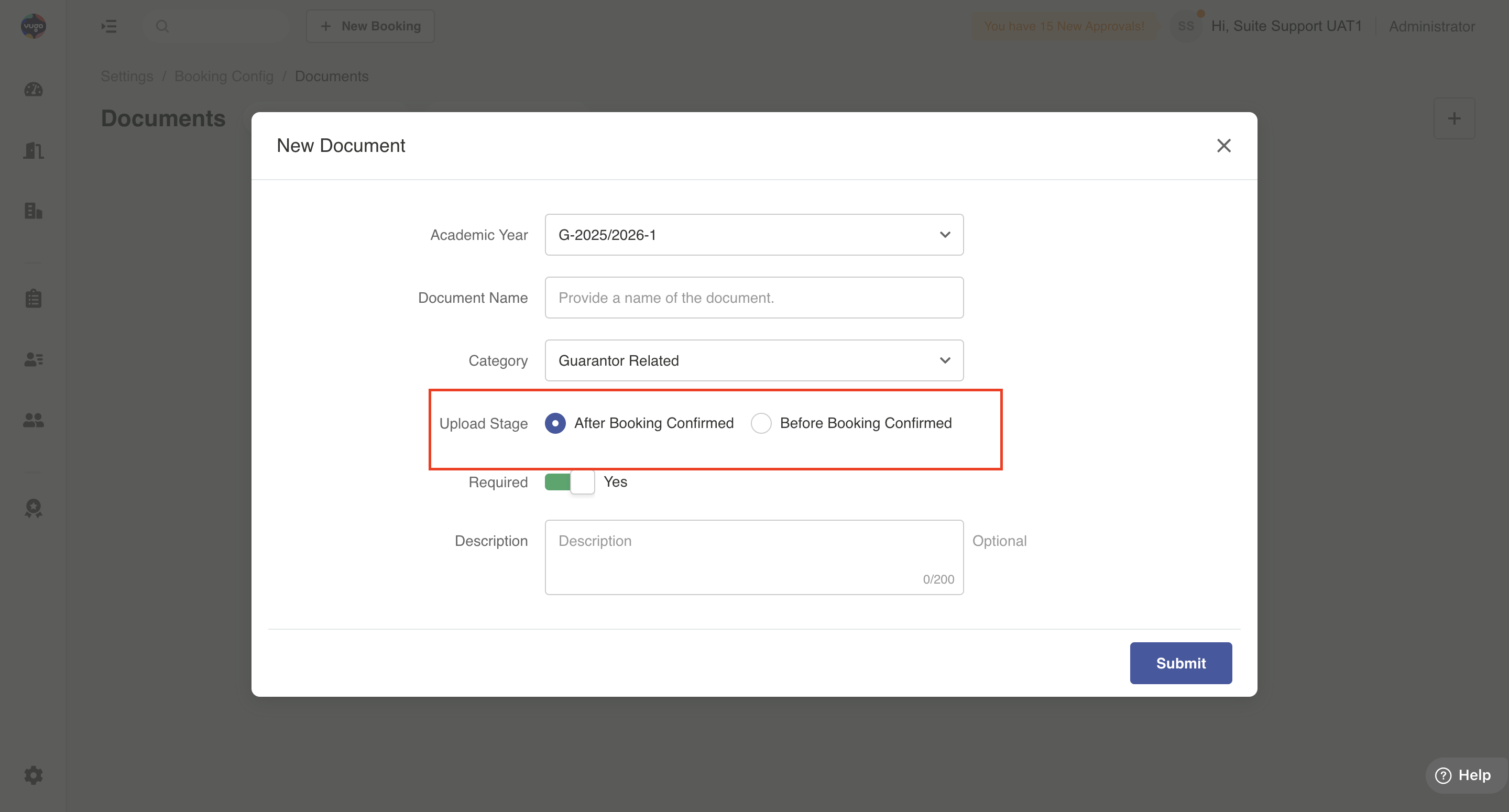Image resolution: width=1509 pixels, height=812 pixels.
Task: Open the door icon in sidebar
Action: click(x=34, y=150)
